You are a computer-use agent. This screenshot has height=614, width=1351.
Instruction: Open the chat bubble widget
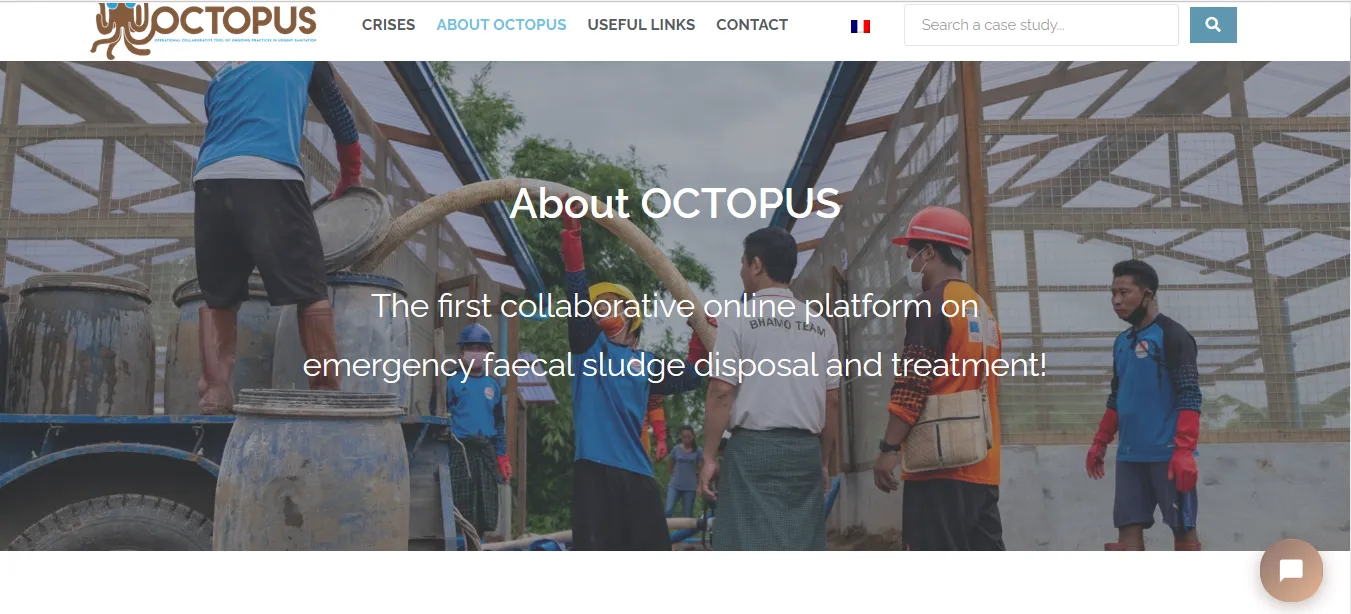[x=1291, y=571]
